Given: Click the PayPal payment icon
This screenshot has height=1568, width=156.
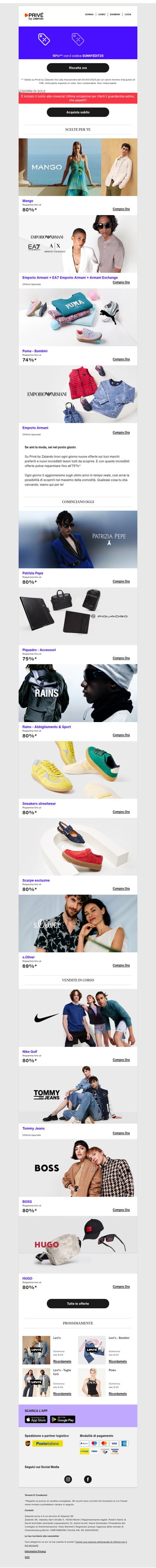Looking at the screenshot, I should [x=84, y=1443].
